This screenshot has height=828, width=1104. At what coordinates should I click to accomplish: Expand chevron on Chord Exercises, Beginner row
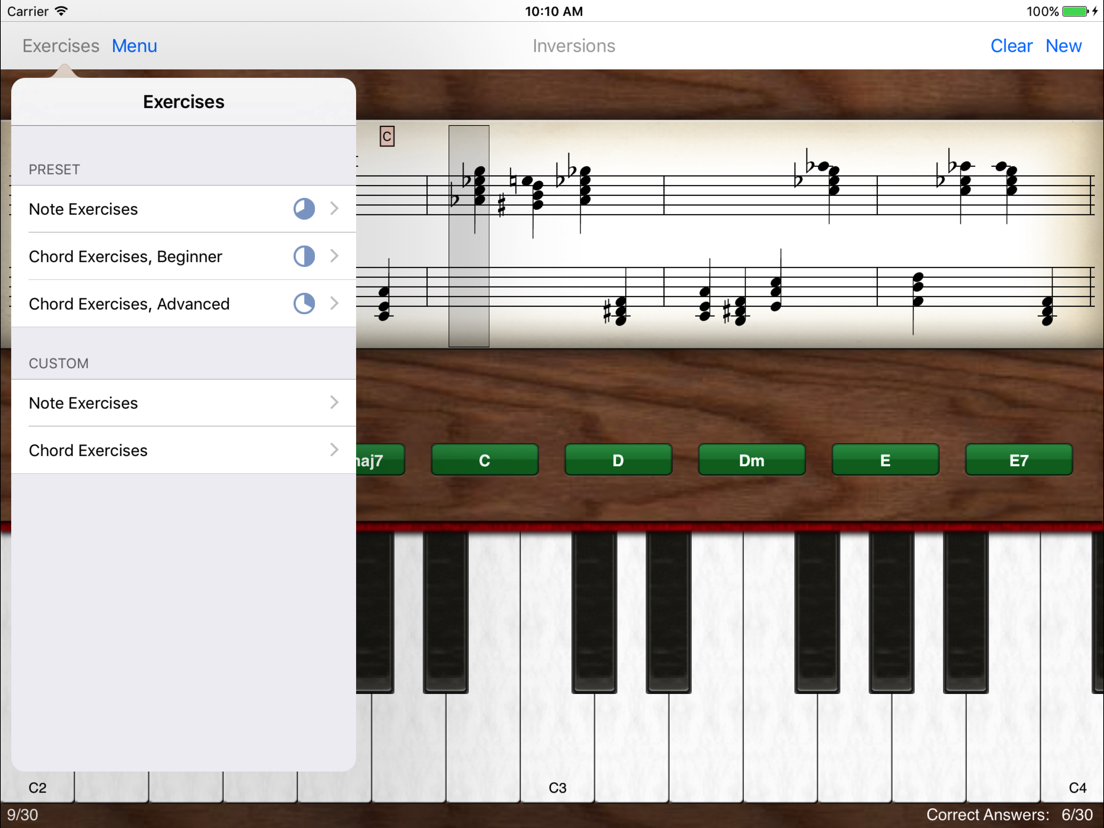pos(334,256)
